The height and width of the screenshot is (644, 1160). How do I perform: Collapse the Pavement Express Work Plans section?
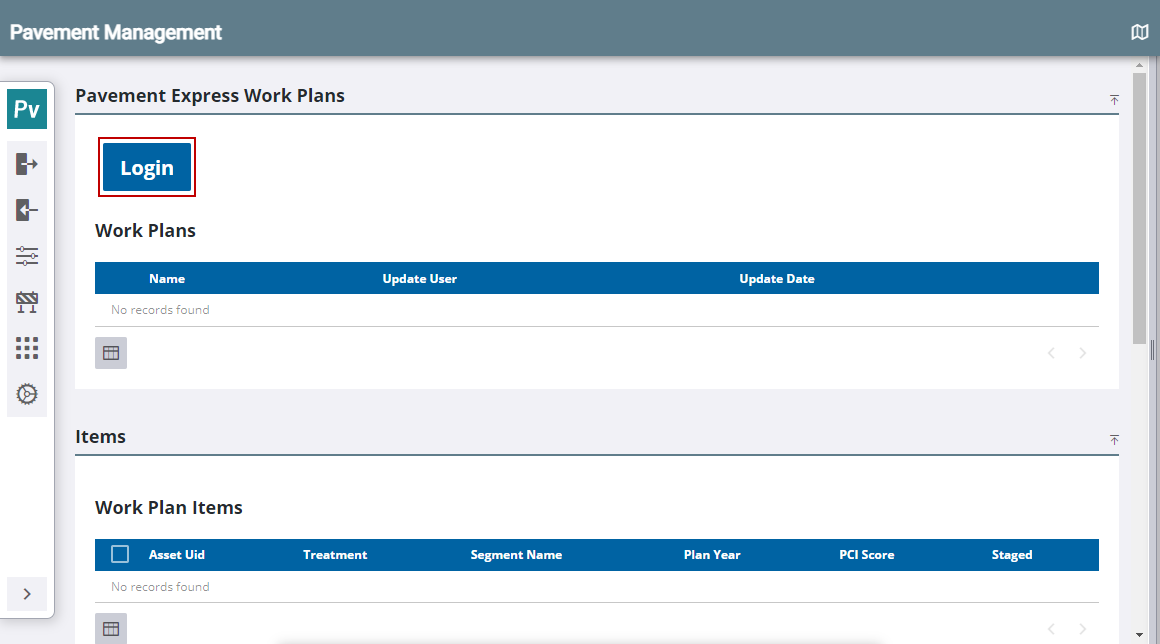(x=1114, y=99)
